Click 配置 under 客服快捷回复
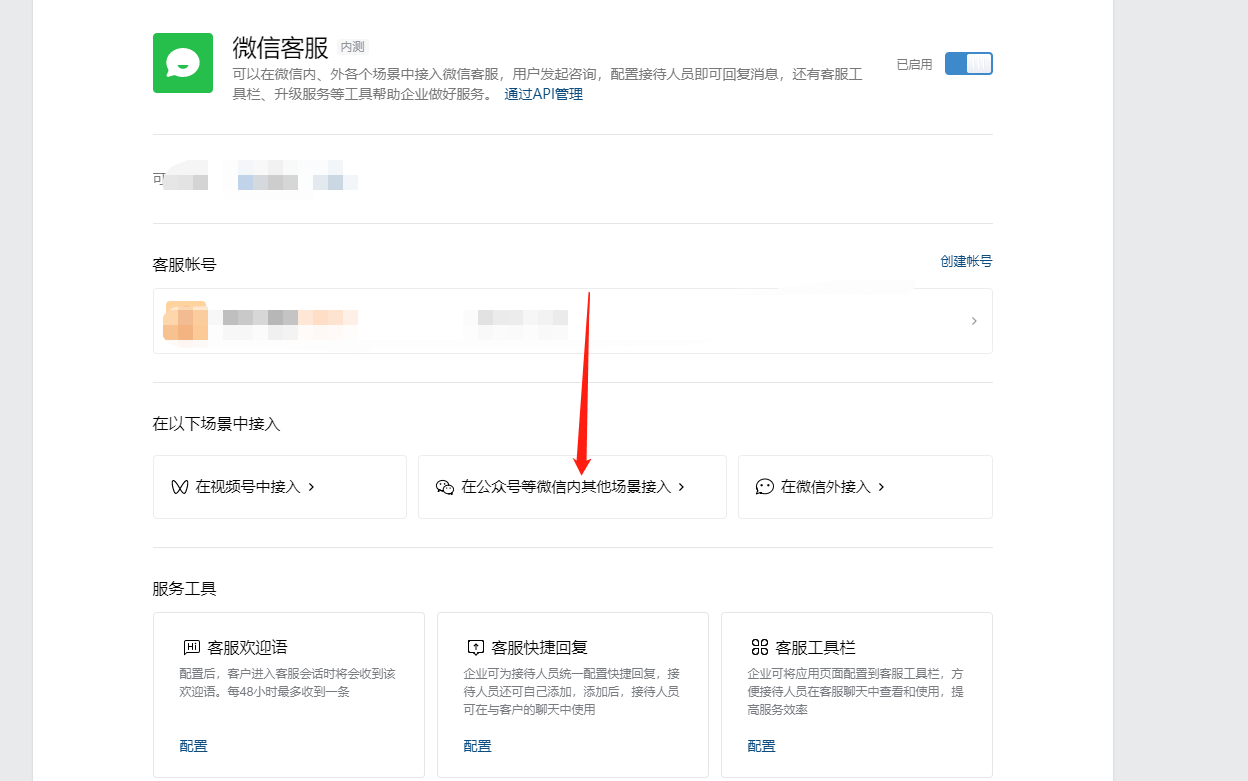Image resolution: width=1248 pixels, height=781 pixels. coord(478,746)
